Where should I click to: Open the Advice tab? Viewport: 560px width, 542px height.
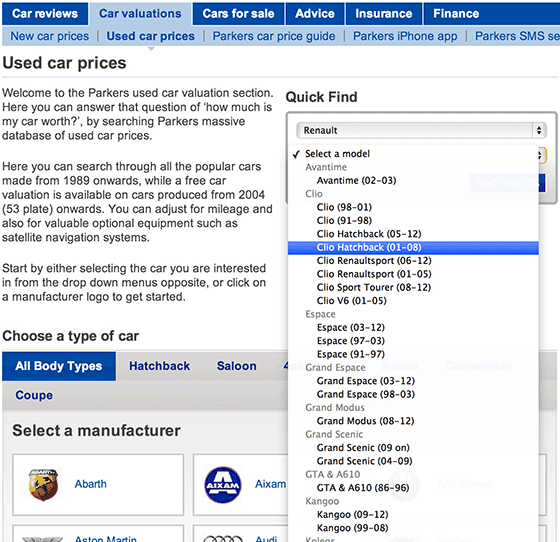click(315, 14)
